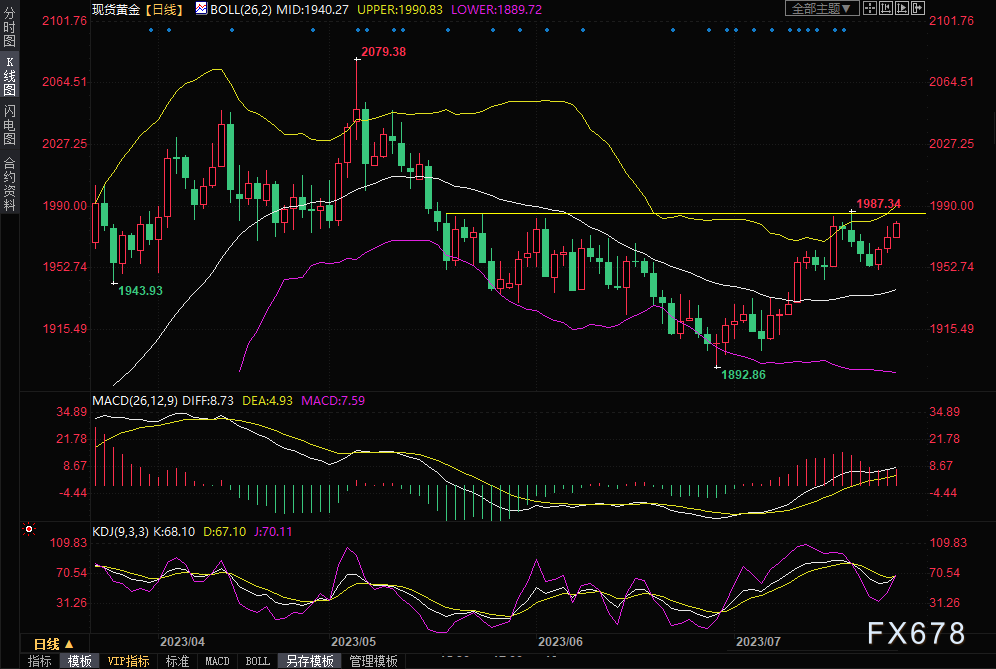Click the 1892.86 low price marker
This screenshot has width=996, height=669.
tap(743, 375)
